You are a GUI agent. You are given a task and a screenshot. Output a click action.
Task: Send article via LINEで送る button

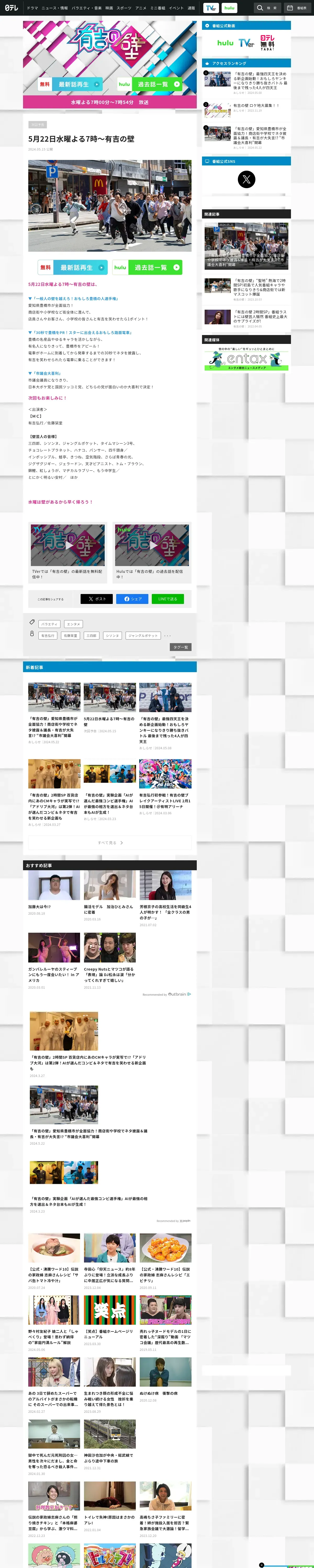pyautogui.click(x=168, y=599)
